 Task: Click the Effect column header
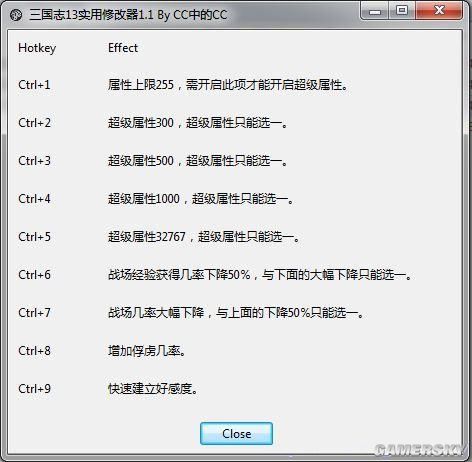click(x=123, y=48)
